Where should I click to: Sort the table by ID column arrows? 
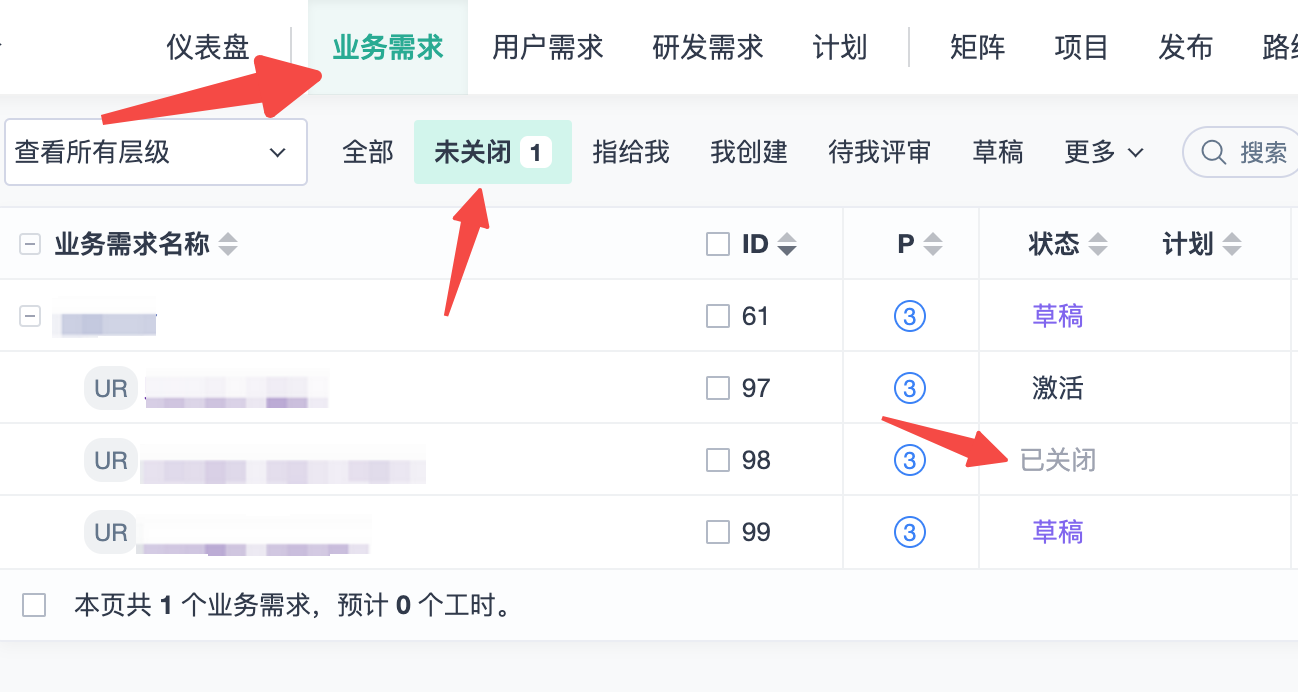pos(787,244)
